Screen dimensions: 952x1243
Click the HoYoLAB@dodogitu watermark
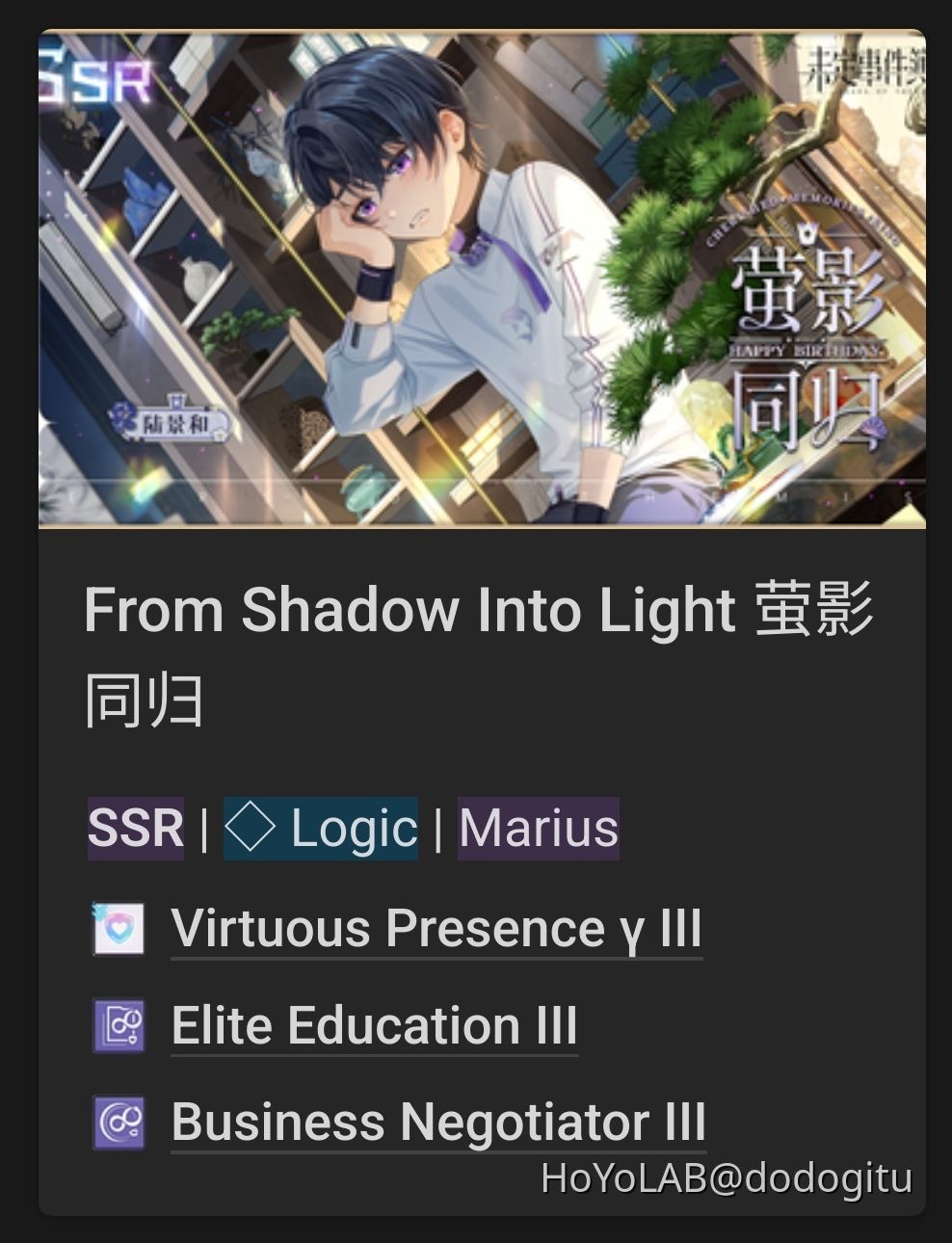click(727, 1177)
